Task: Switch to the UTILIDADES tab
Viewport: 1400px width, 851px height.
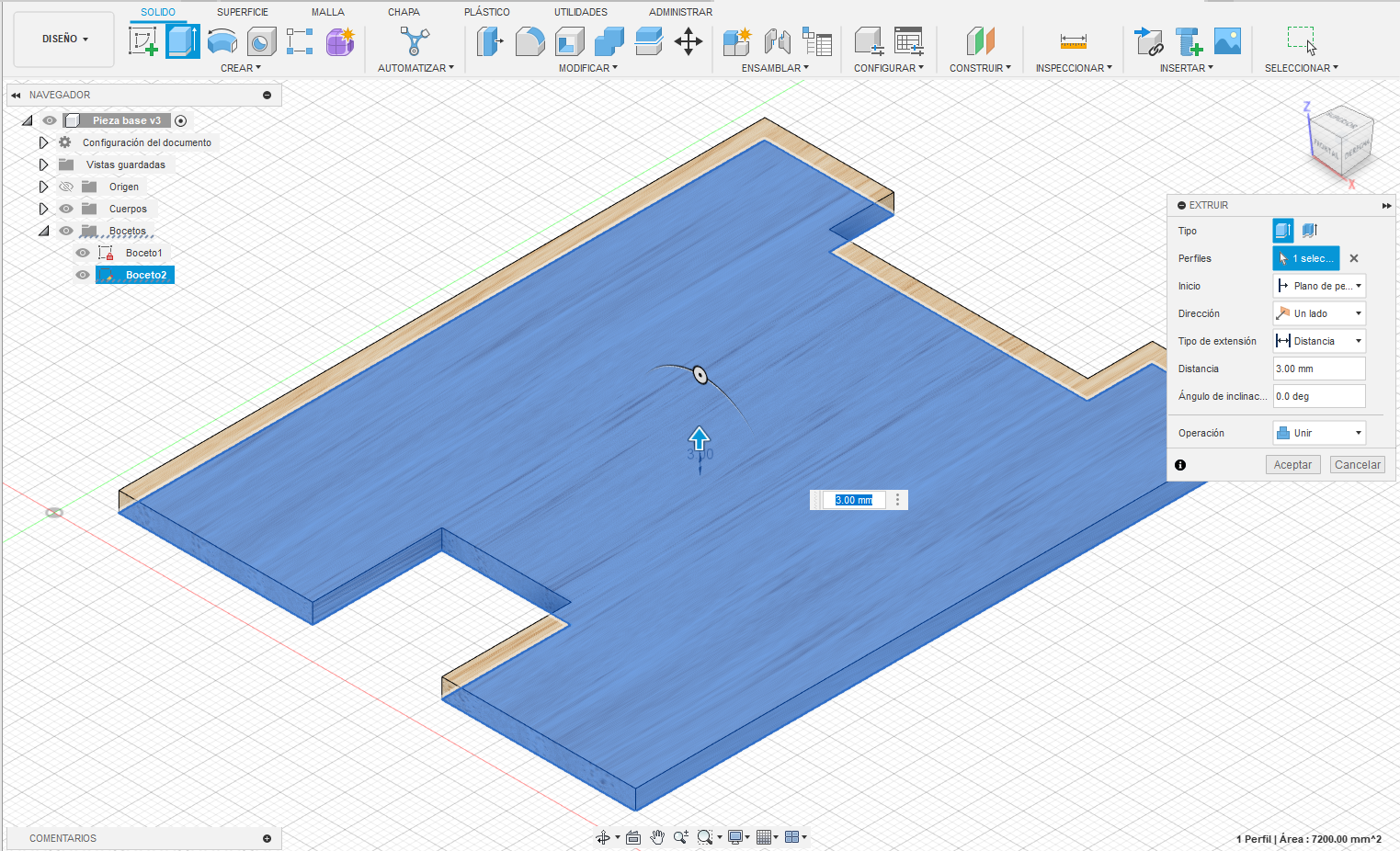Action: (581, 12)
